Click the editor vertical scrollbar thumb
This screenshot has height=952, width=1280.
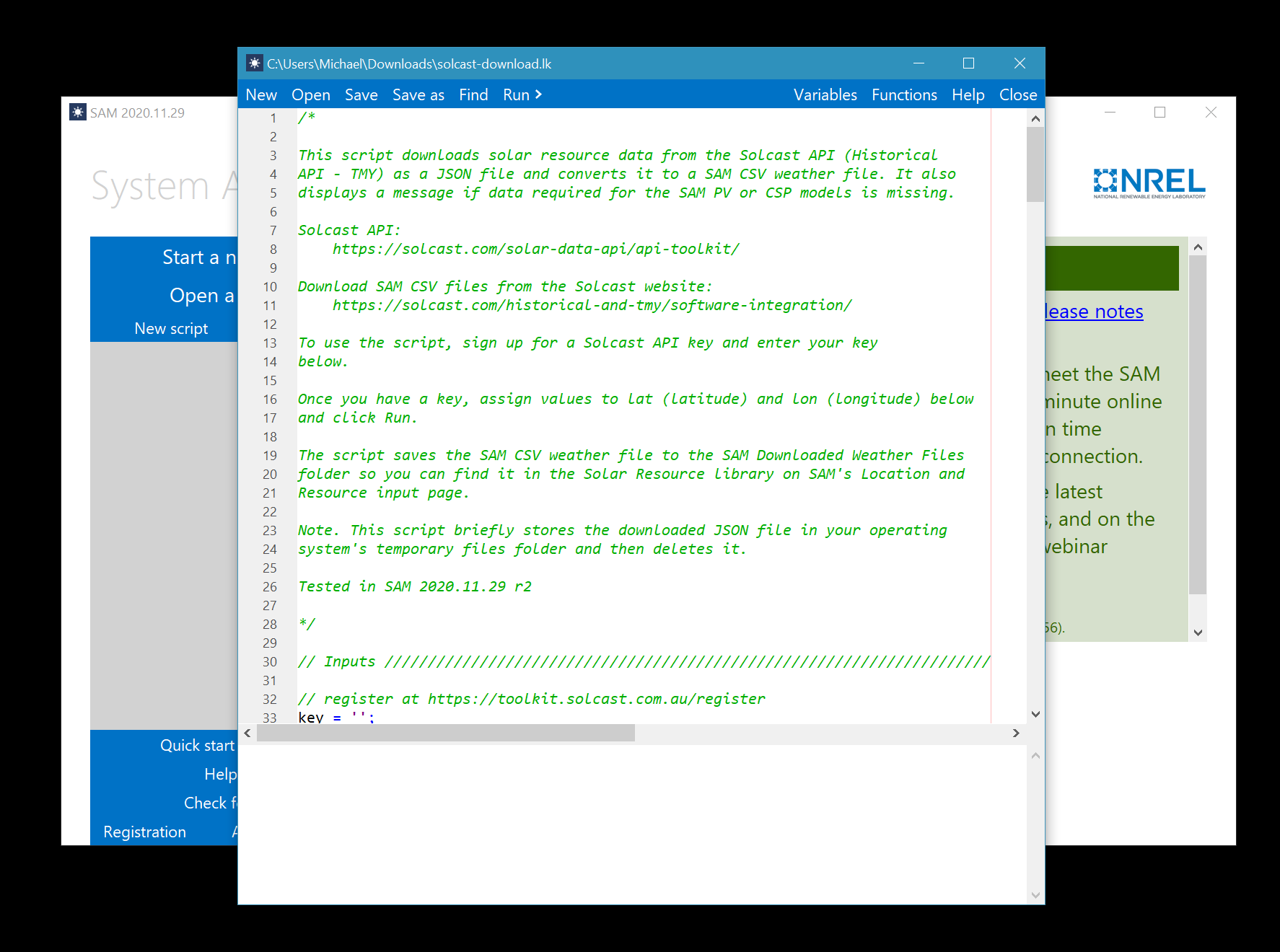(1035, 164)
